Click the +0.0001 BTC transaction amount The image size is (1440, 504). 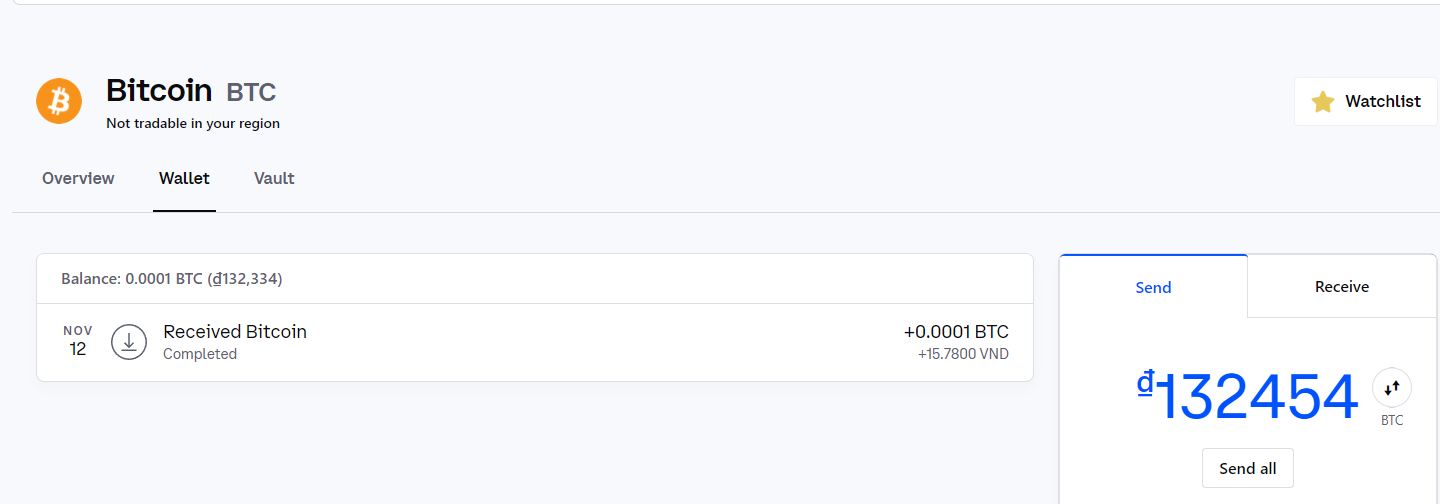(956, 332)
